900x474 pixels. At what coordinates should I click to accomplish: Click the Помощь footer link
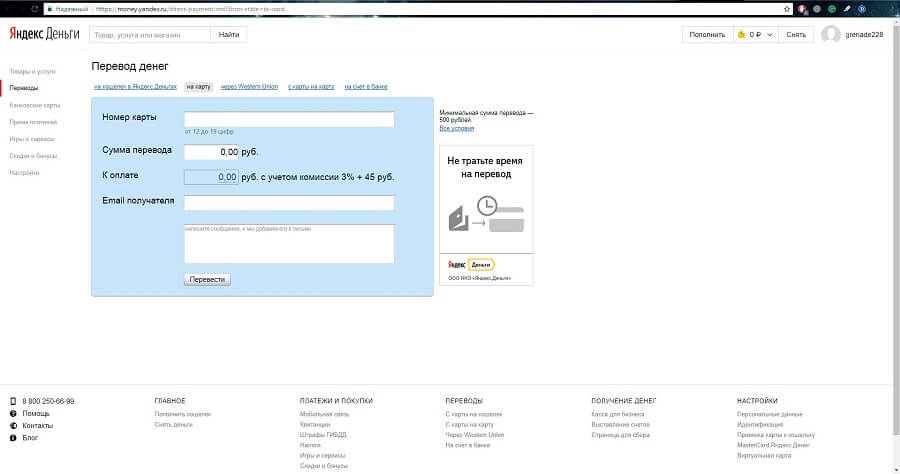[36, 413]
